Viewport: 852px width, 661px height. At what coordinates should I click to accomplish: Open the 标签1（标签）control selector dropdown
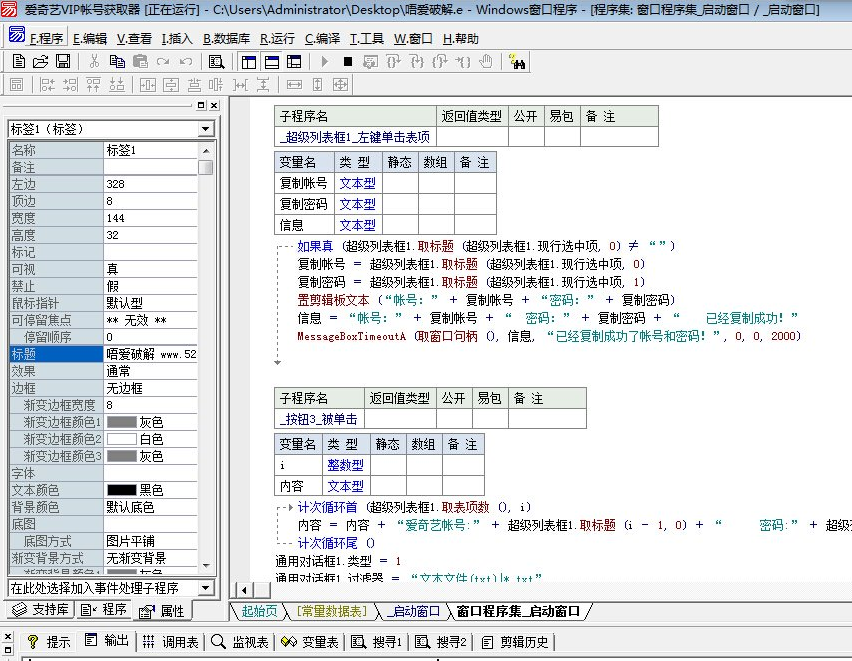click(x=205, y=128)
